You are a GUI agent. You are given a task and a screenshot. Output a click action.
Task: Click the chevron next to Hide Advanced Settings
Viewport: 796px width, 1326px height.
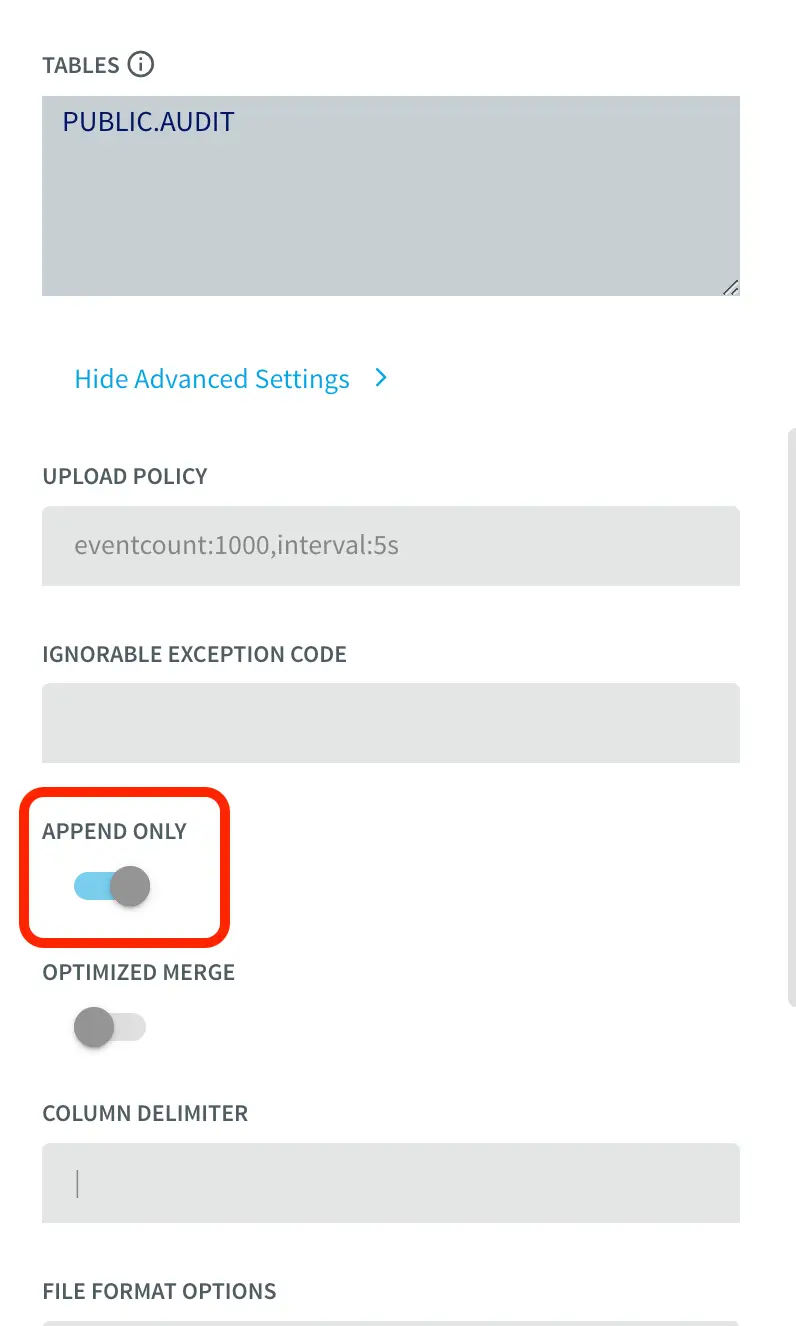coord(381,378)
